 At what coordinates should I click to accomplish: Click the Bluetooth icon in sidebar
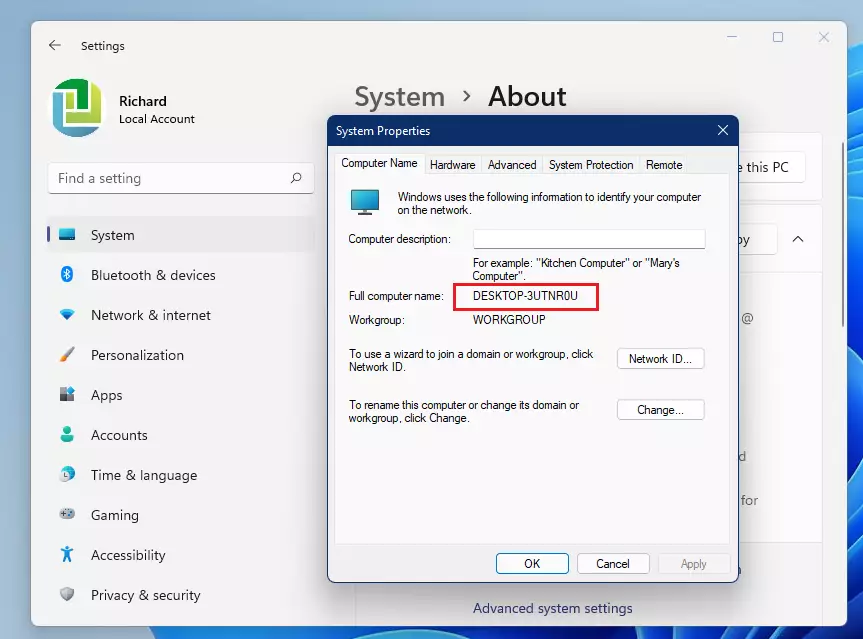[67, 274]
